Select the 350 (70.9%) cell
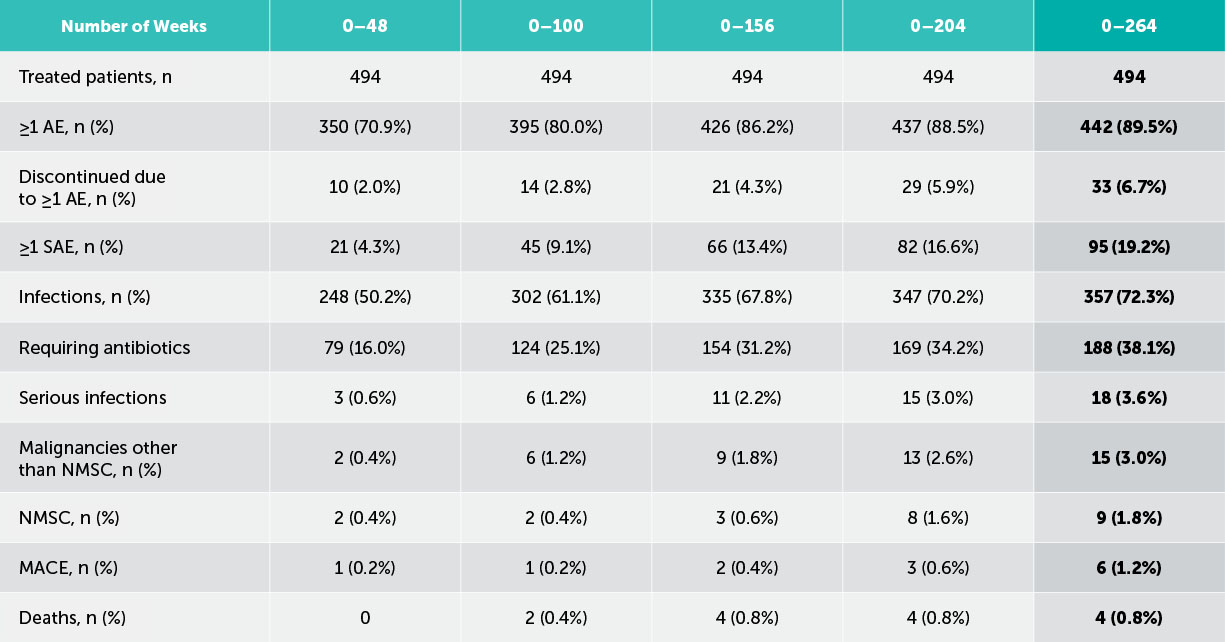The width and height of the screenshot is (1225, 642). pos(365,127)
